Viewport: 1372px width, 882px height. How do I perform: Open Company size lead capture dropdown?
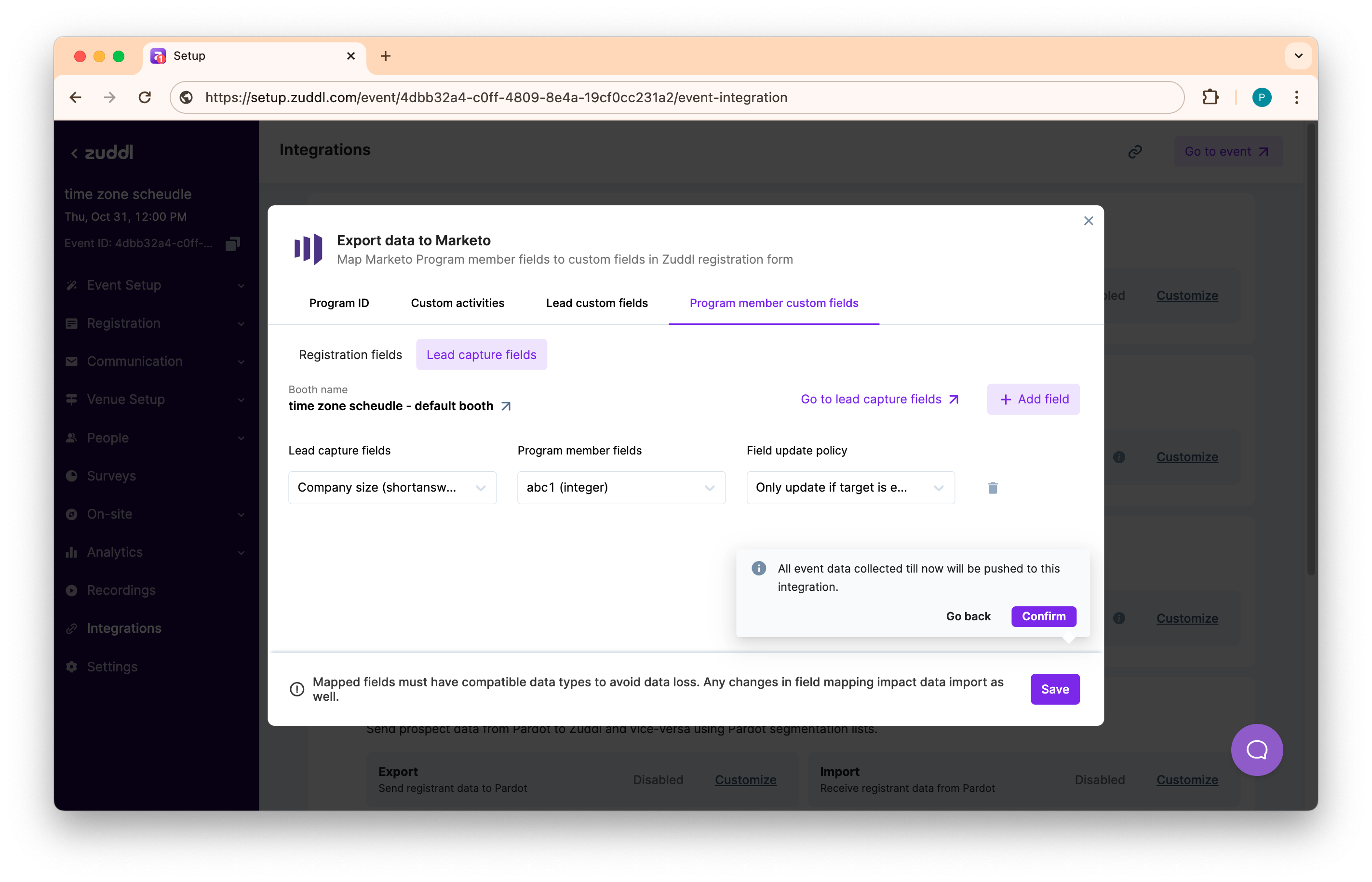pos(392,487)
